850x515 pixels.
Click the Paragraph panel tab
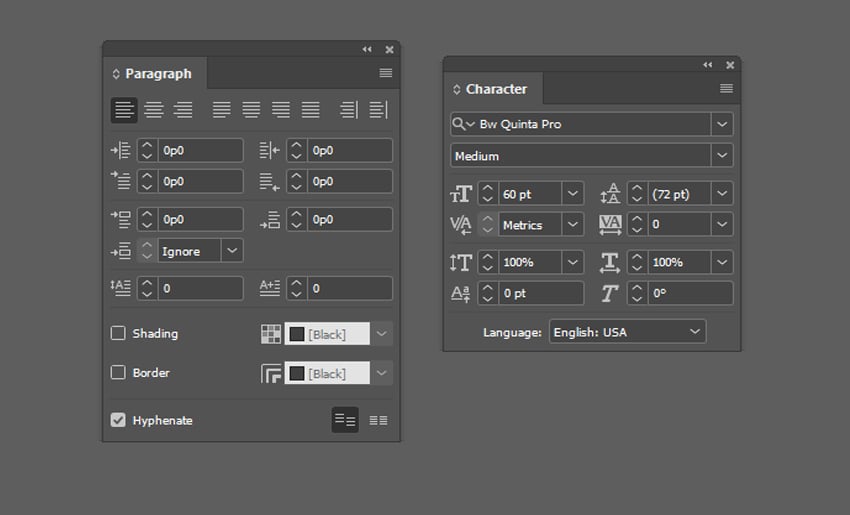point(155,74)
